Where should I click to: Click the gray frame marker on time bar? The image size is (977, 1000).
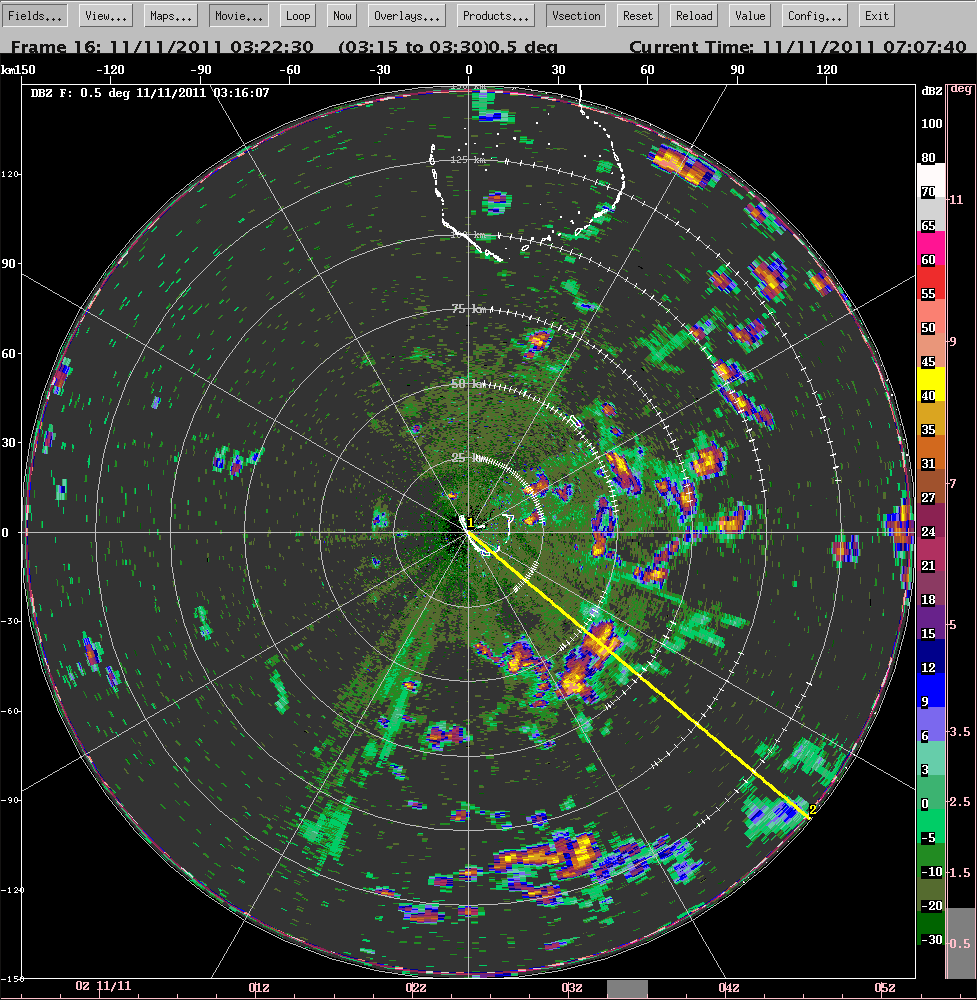pyautogui.click(x=628, y=988)
